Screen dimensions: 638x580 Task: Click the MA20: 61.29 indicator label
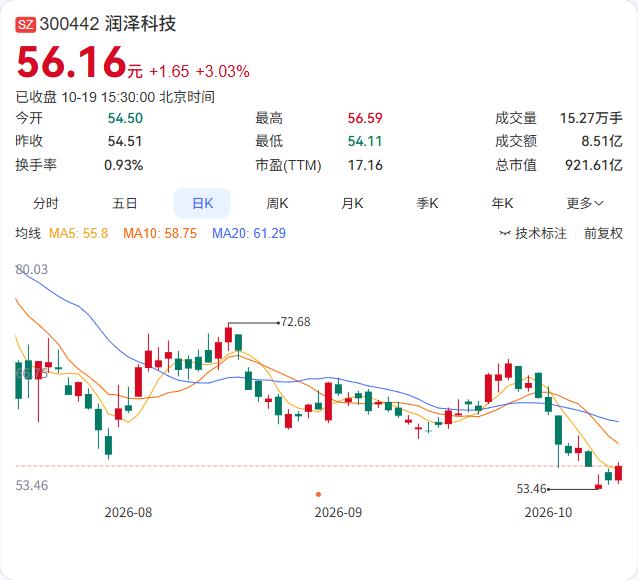tap(249, 233)
